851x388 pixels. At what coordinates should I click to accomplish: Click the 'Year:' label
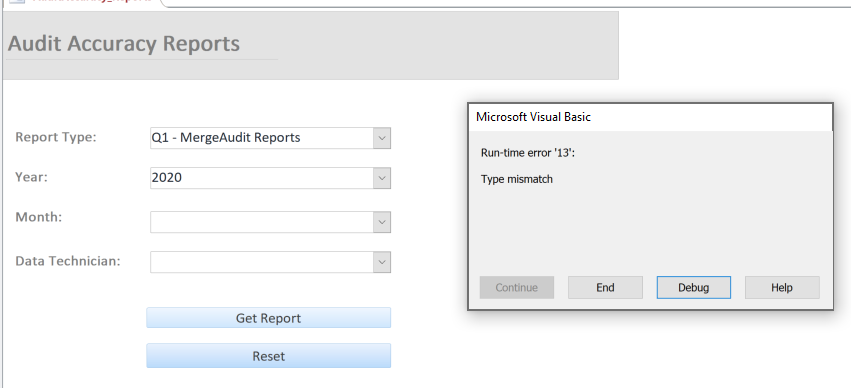31,177
